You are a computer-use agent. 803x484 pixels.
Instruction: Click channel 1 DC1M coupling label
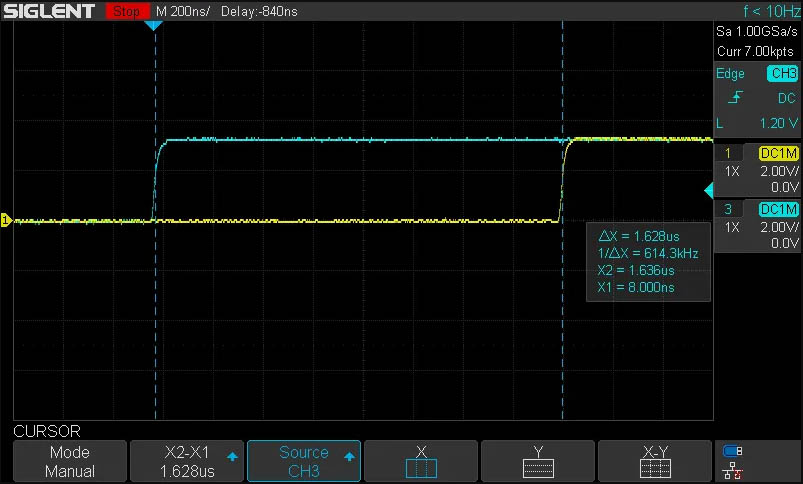(778, 153)
